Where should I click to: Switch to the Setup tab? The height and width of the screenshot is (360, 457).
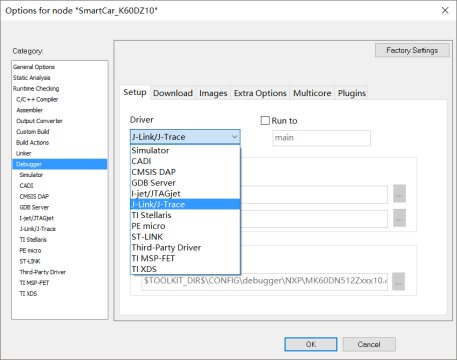point(135,92)
